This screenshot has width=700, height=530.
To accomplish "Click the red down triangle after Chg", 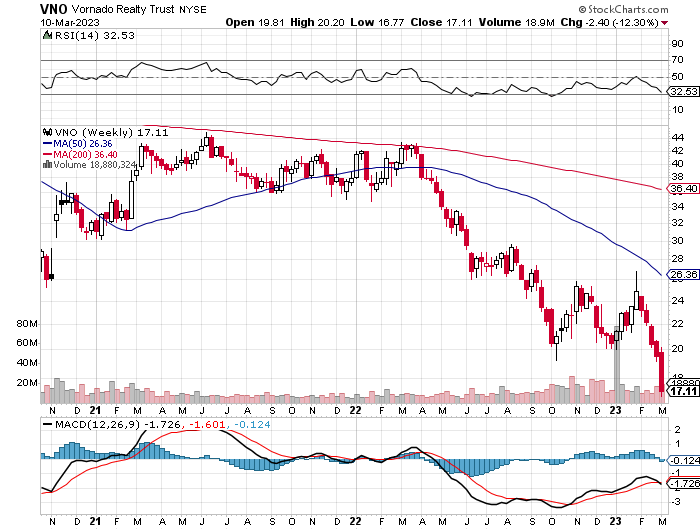I will click(x=665, y=23).
